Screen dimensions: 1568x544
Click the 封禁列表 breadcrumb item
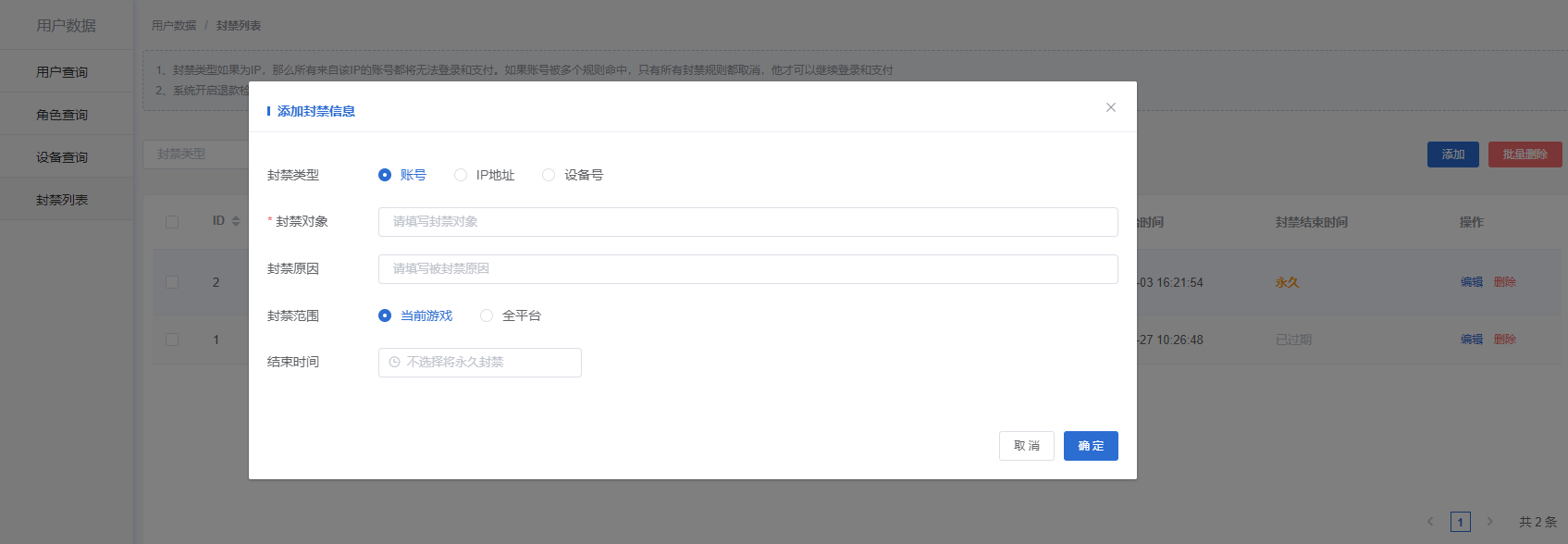[x=239, y=26]
